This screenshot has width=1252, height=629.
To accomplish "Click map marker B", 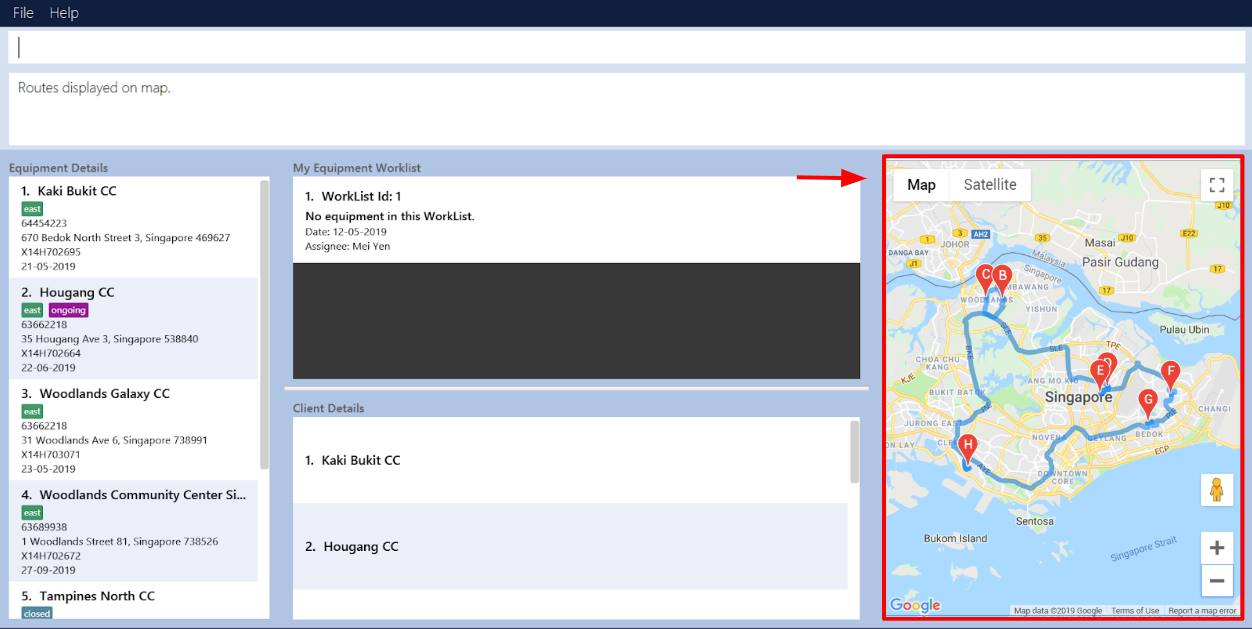I will (x=1002, y=279).
